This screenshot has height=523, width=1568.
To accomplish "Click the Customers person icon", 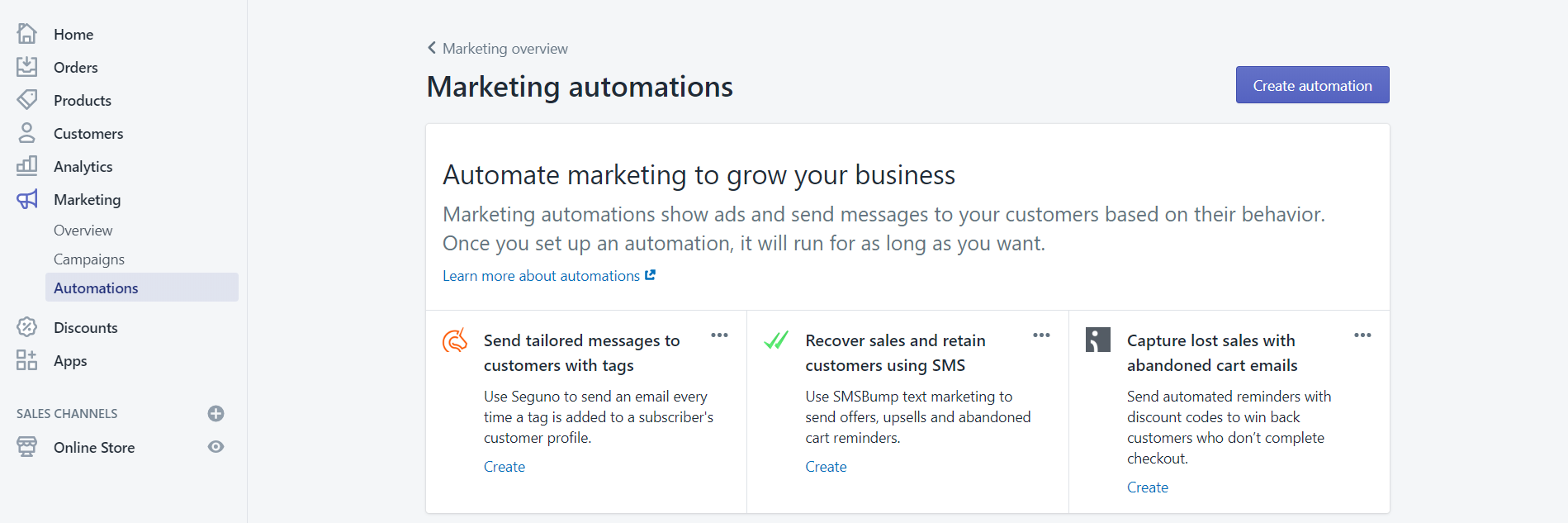I will (27, 133).
